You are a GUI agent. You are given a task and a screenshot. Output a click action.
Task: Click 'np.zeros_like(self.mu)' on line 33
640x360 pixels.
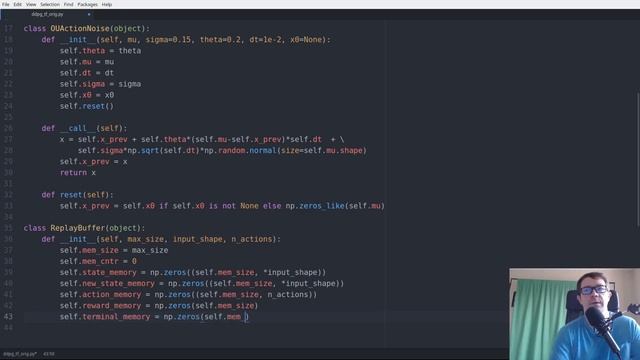coord(335,206)
